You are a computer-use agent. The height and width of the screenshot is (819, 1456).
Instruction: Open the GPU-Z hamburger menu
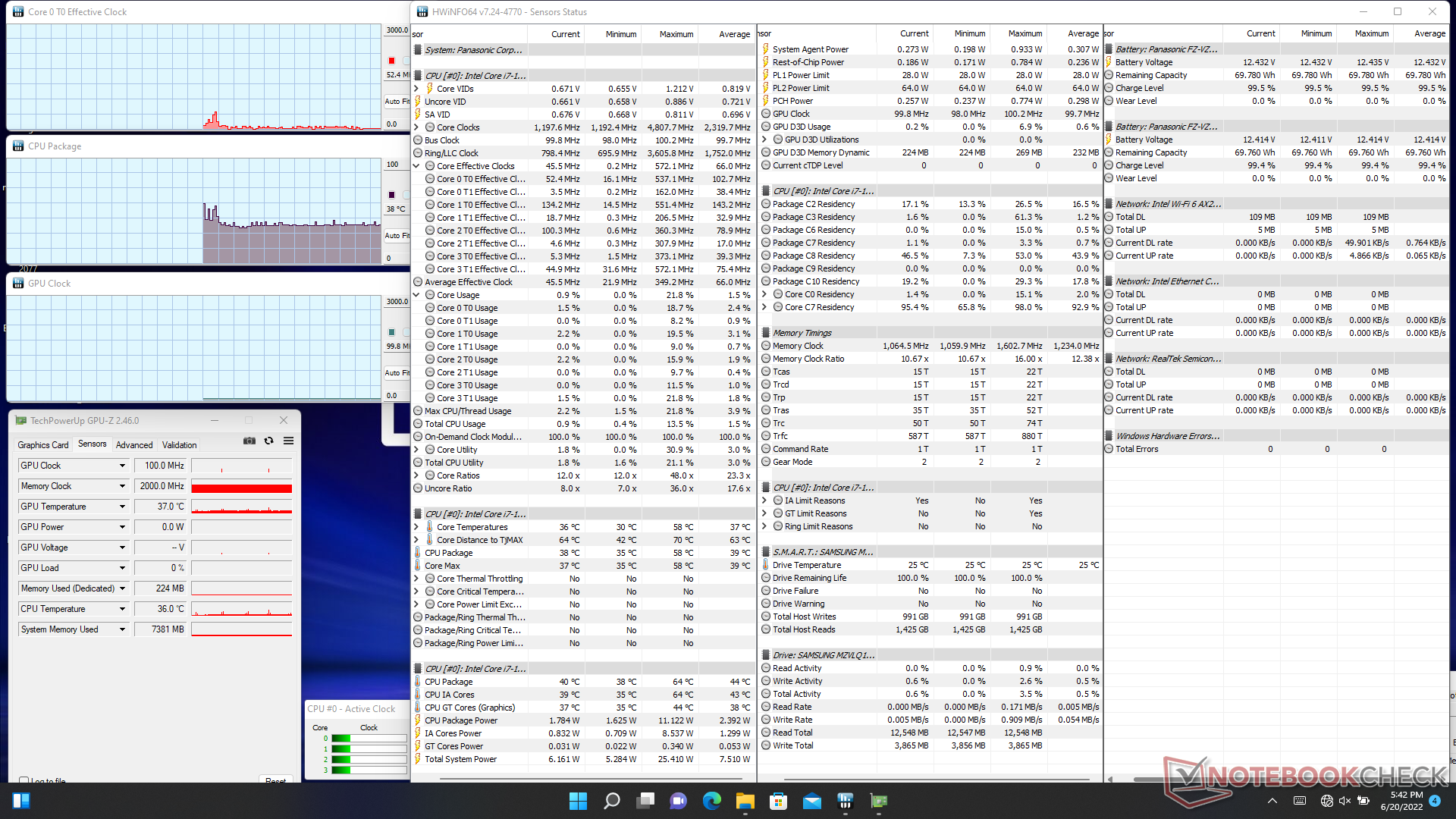pyautogui.click(x=288, y=441)
